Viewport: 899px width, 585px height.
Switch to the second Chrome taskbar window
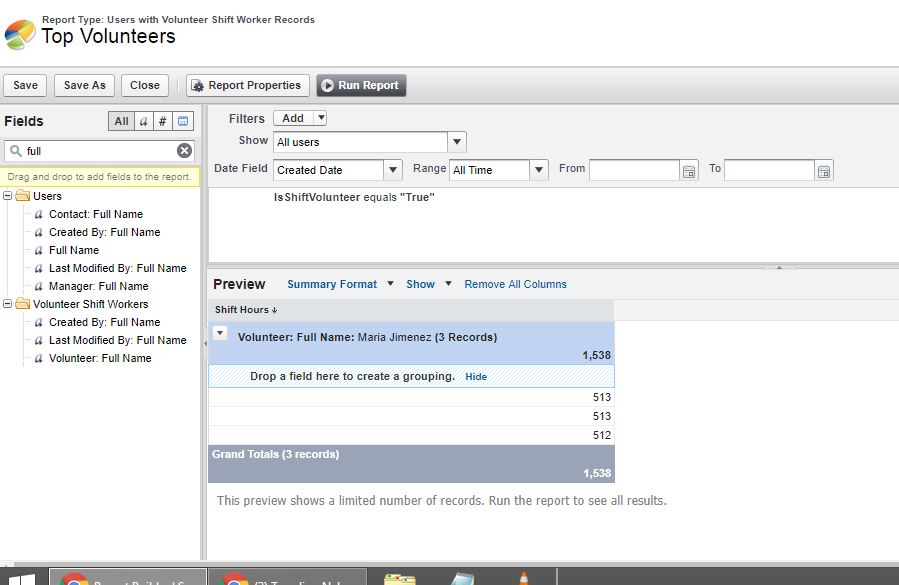287,577
